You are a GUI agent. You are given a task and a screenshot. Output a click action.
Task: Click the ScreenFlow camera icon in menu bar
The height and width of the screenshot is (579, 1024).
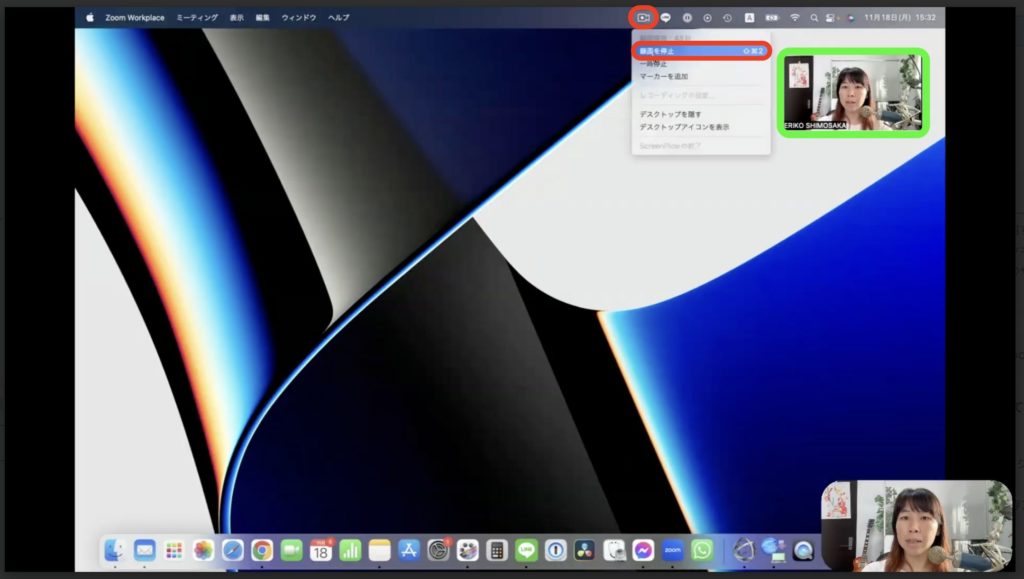tap(643, 17)
